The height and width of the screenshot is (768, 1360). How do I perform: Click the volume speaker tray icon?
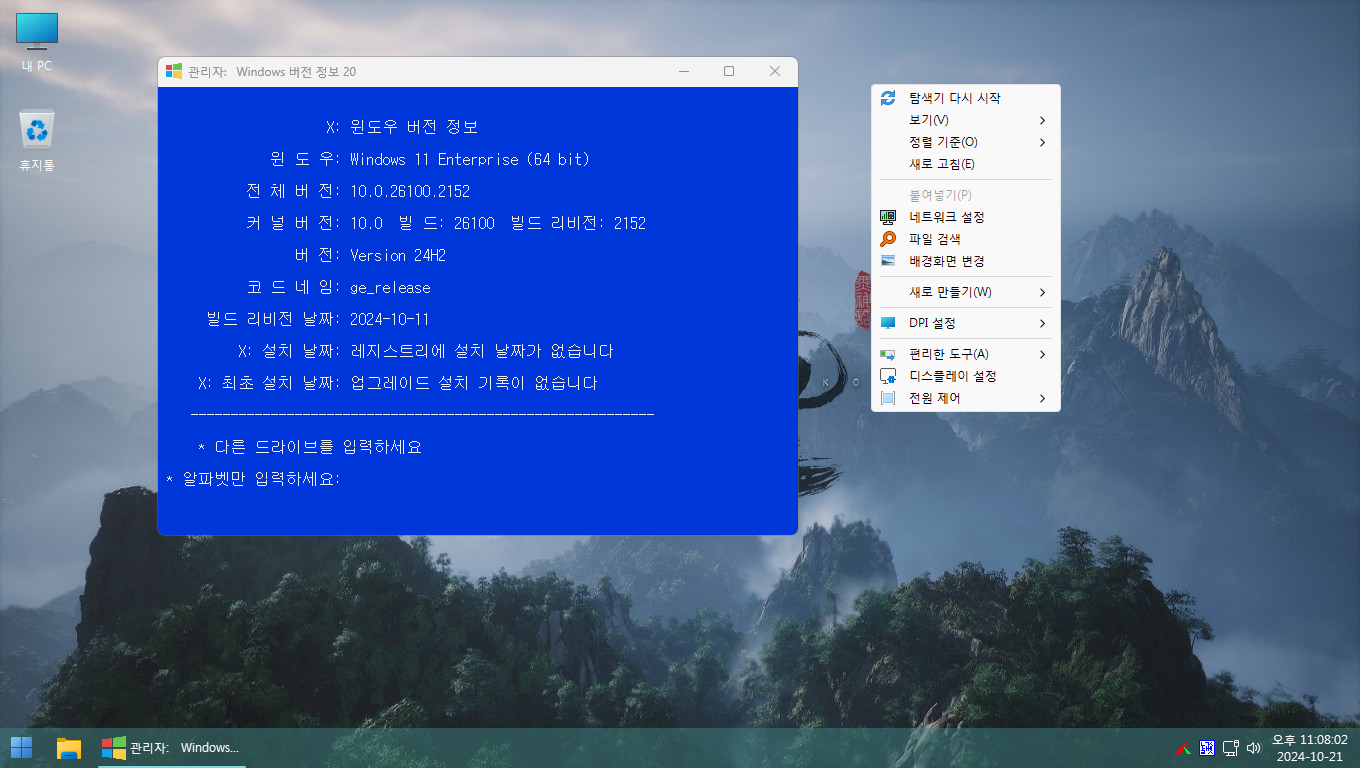(x=1254, y=748)
